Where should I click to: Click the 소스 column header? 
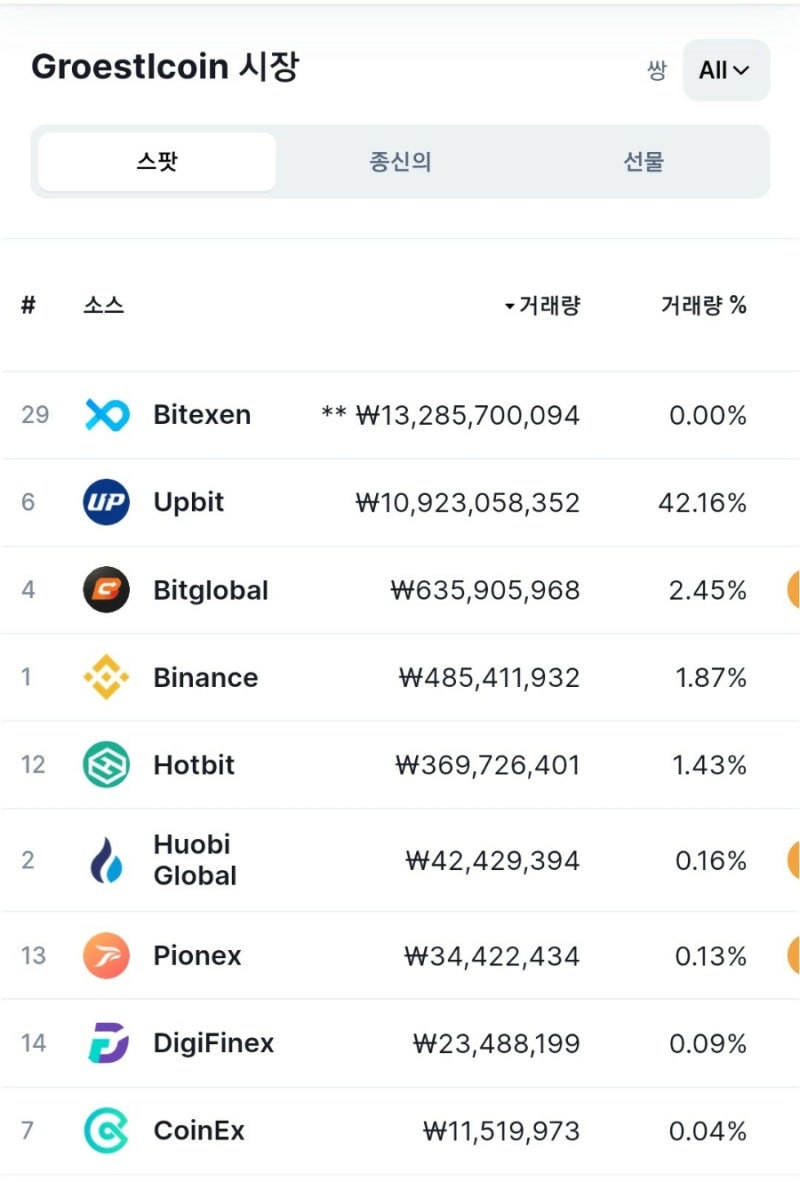click(104, 306)
